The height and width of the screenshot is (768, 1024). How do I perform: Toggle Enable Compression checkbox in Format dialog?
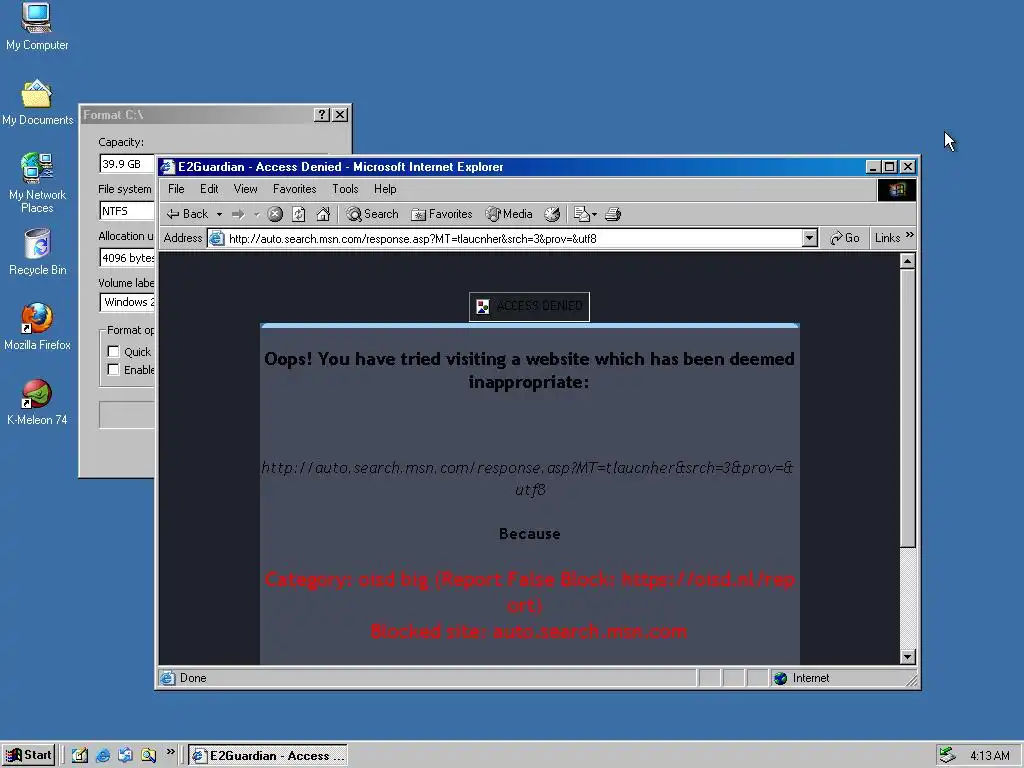(113, 370)
